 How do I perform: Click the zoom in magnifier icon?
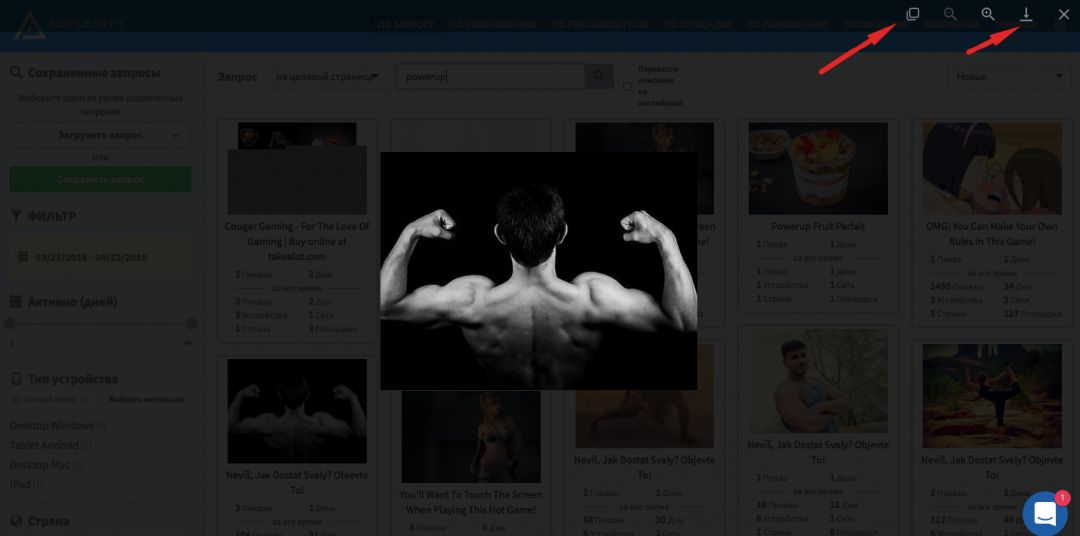point(988,14)
